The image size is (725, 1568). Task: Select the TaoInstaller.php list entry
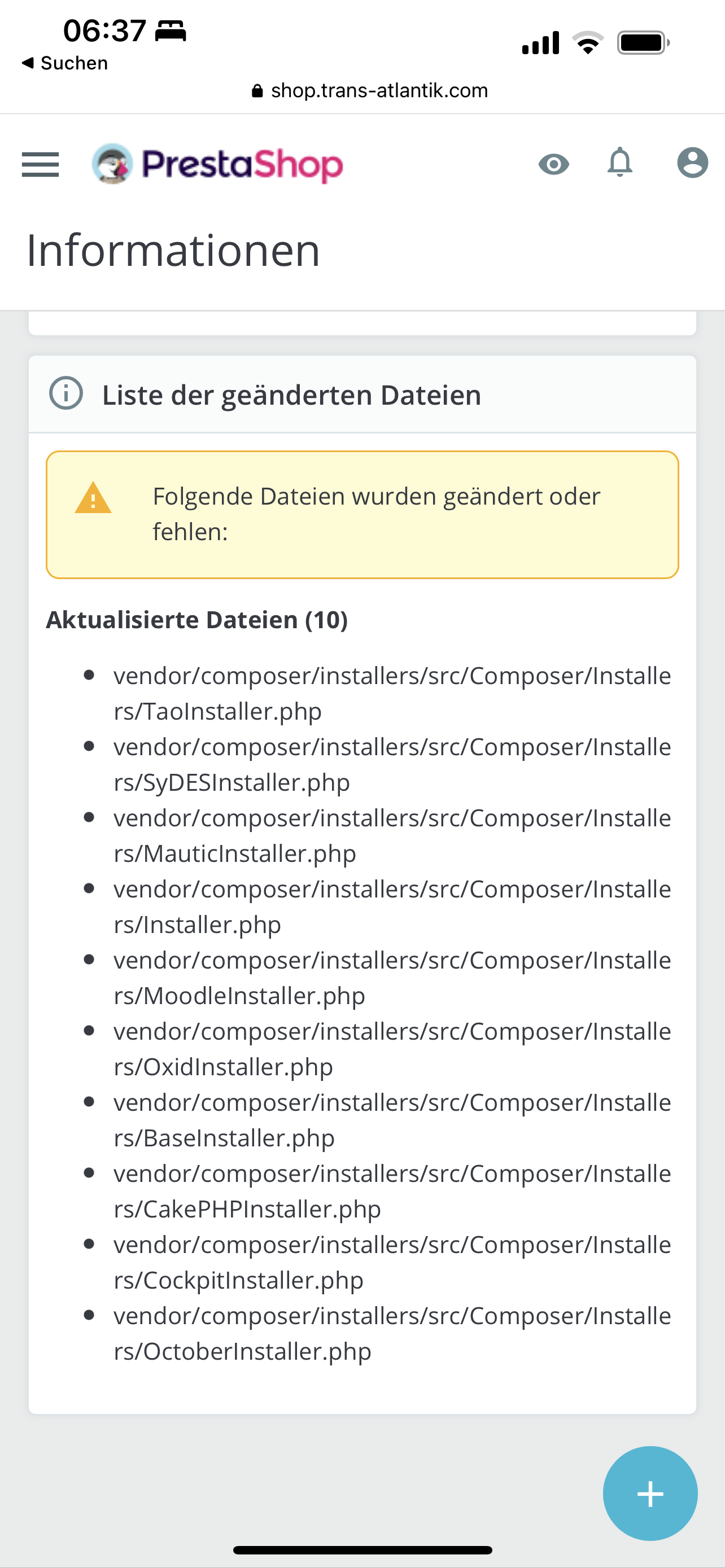pos(392,692)
